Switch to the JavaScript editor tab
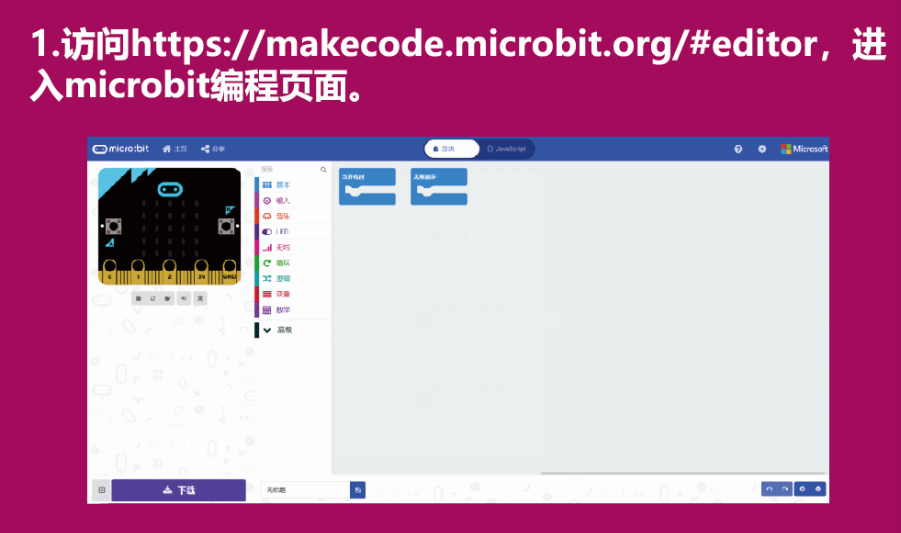Screen dimensions: 901x533 506,149
